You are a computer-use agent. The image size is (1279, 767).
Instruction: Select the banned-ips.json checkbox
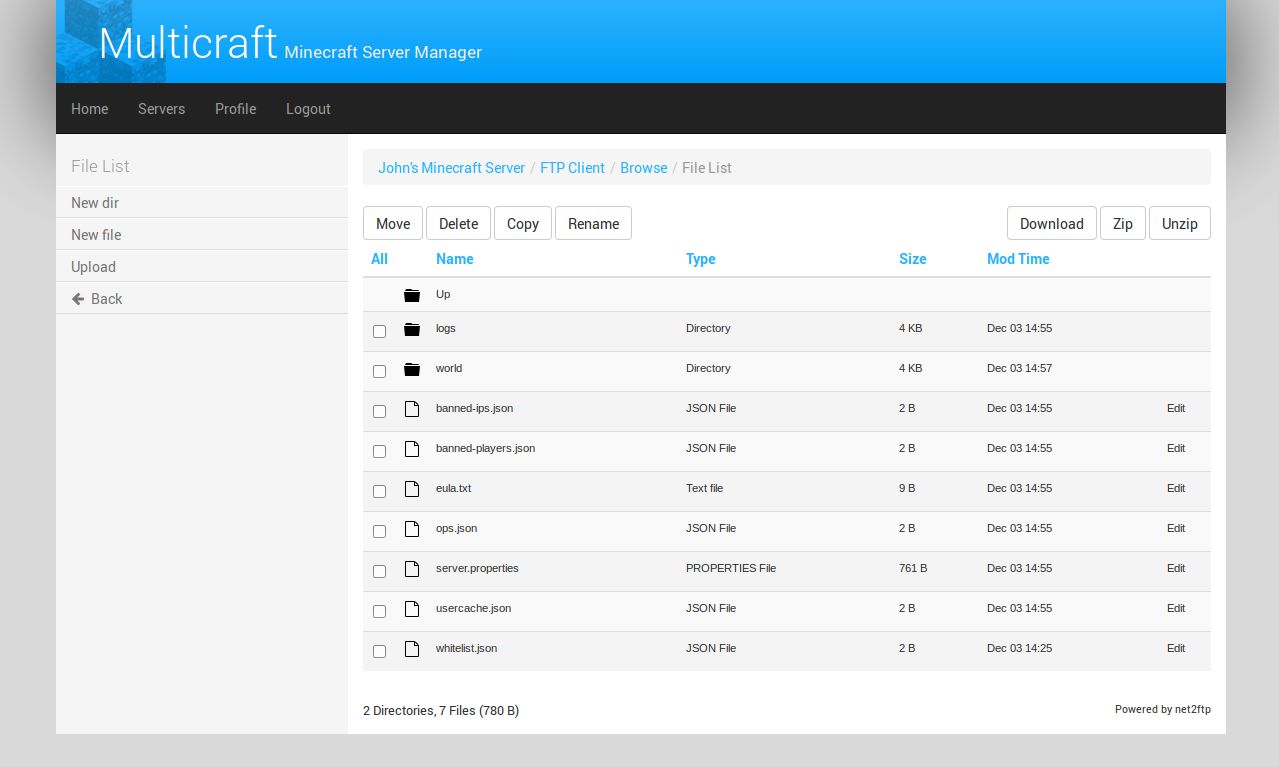379,411
